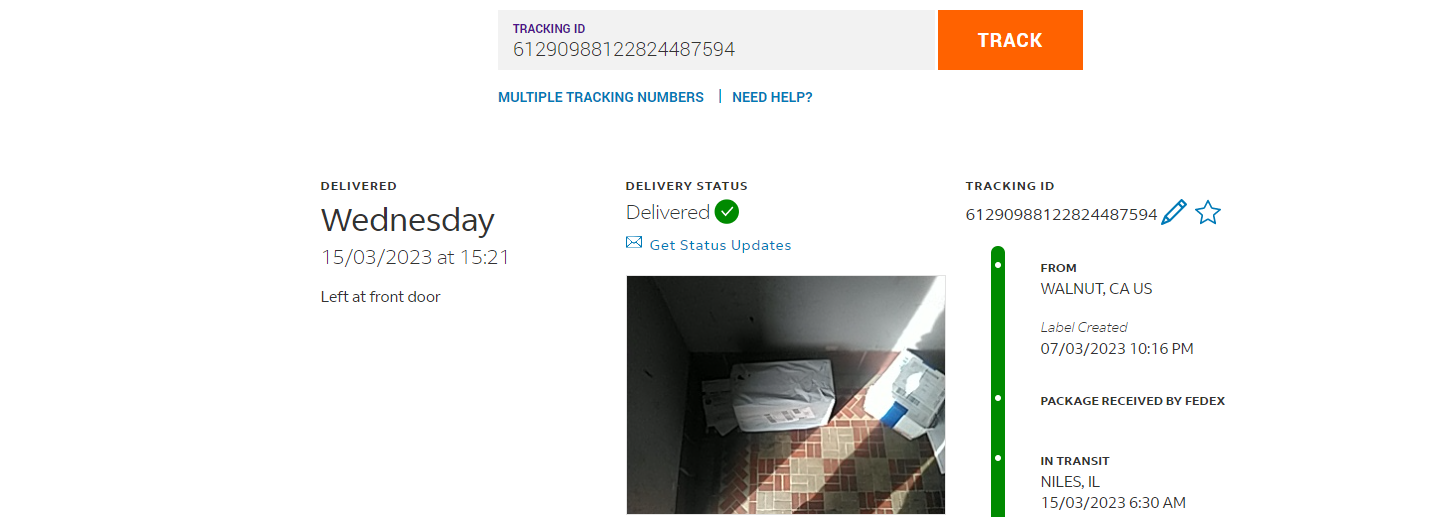The image size is (1450, 517).
Task: Click the PACKAGE RECEIVED BY FEDEX label
Action: tap(1132, 401)
